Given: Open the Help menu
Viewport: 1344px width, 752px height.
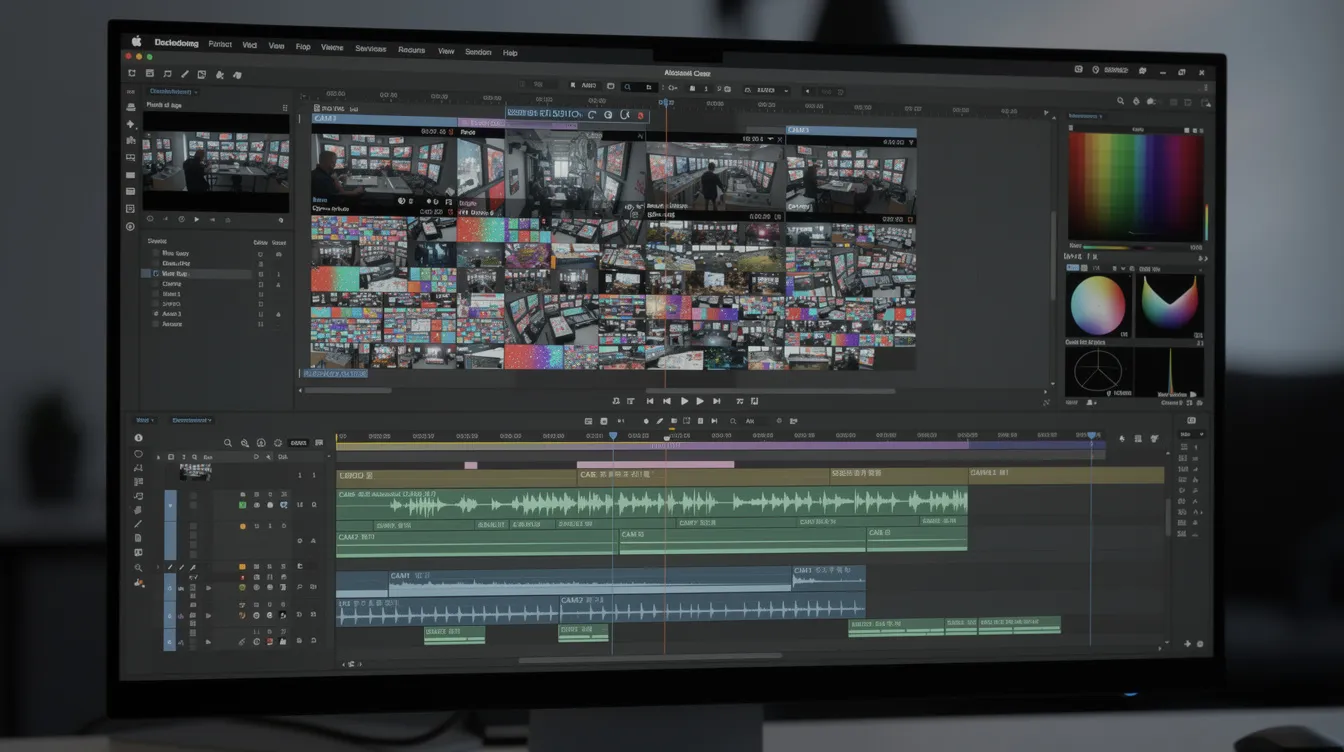Looking at the screenshot, I should tap(510, 53).
